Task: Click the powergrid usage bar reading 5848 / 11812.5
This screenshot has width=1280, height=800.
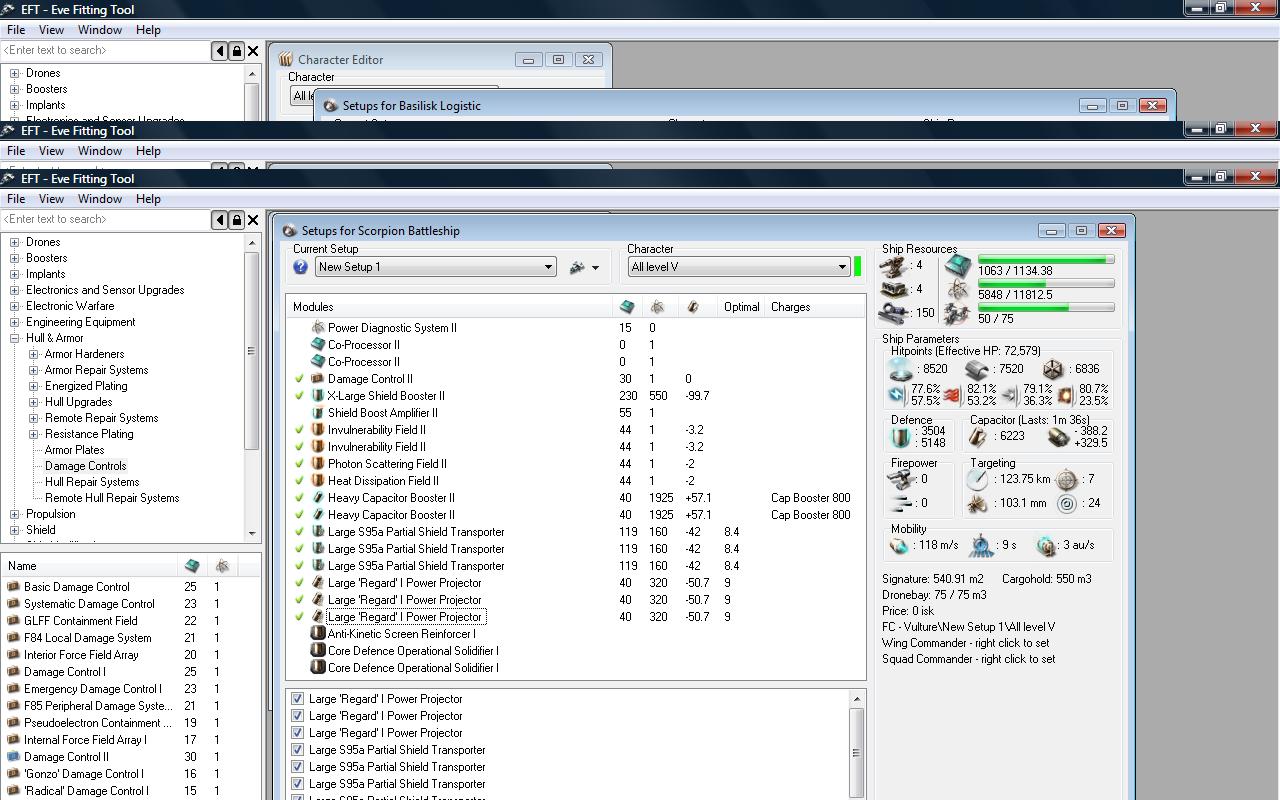Action: pyautogui.click(x=1046, y=284)
